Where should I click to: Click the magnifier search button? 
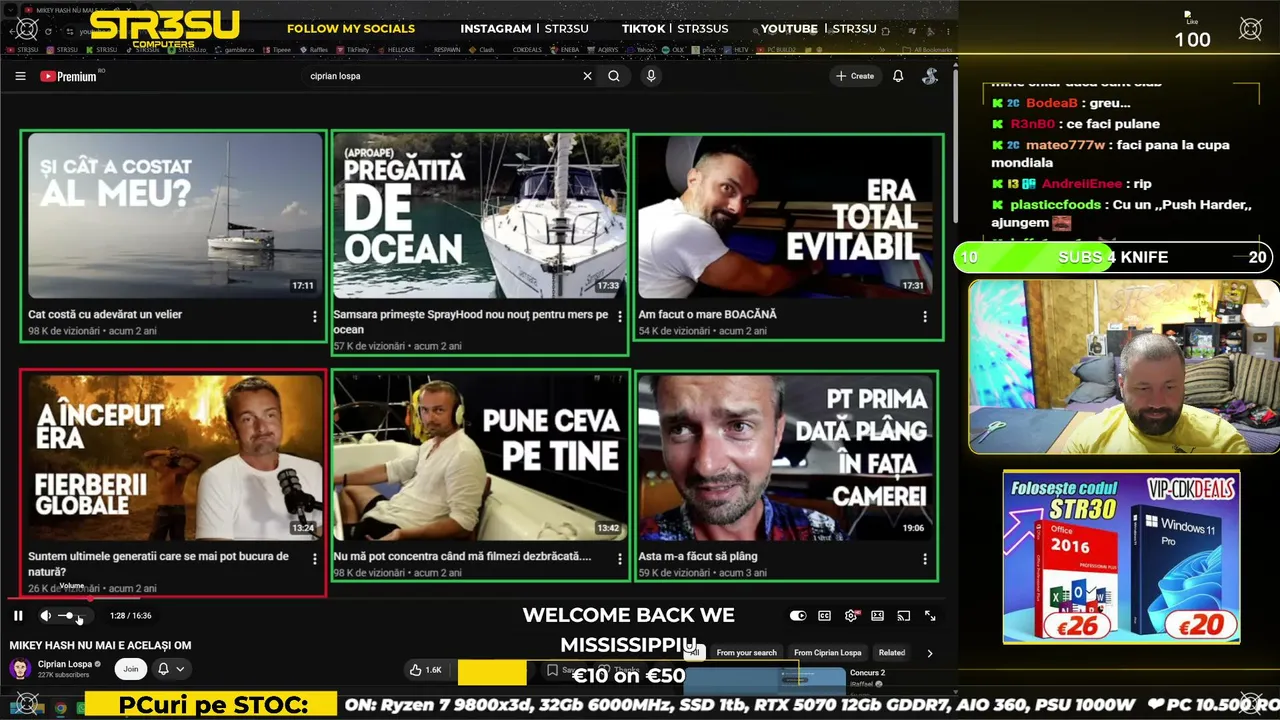[614, 76]
